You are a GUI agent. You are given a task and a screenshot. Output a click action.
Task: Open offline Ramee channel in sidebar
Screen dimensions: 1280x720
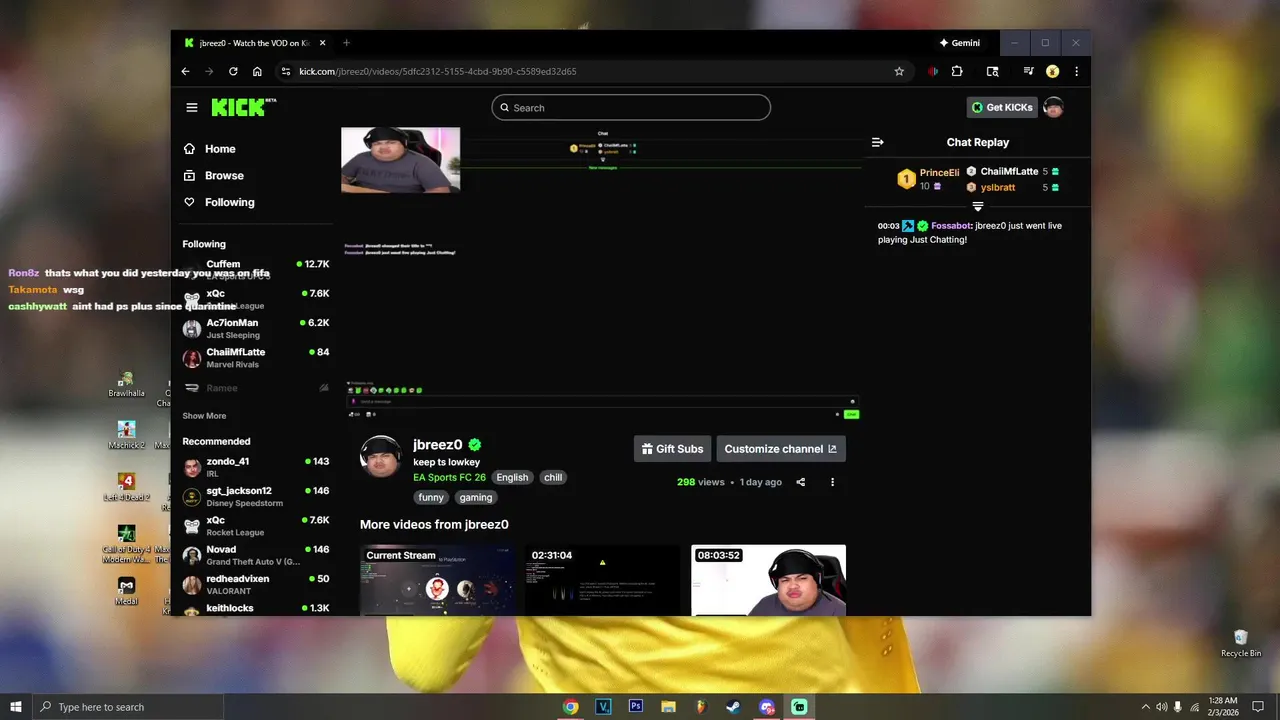256,388
